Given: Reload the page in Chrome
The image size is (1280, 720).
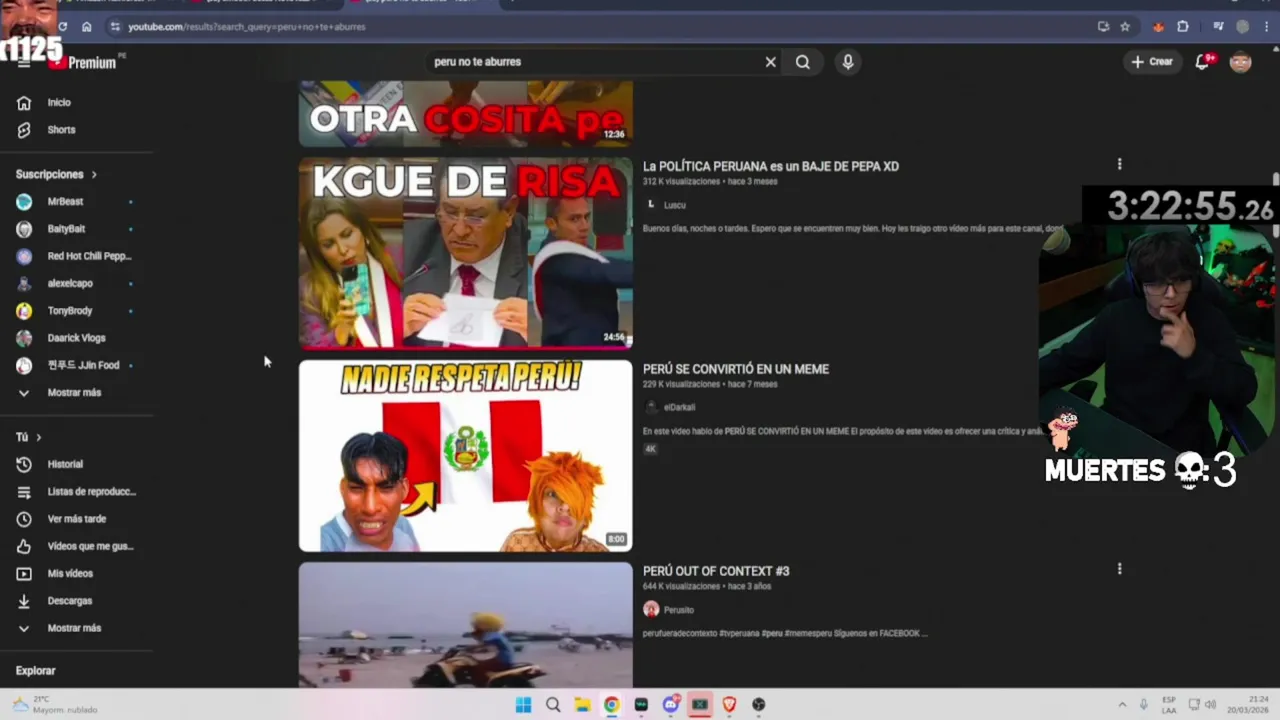Looking at the screenshot, I should 63,27.
